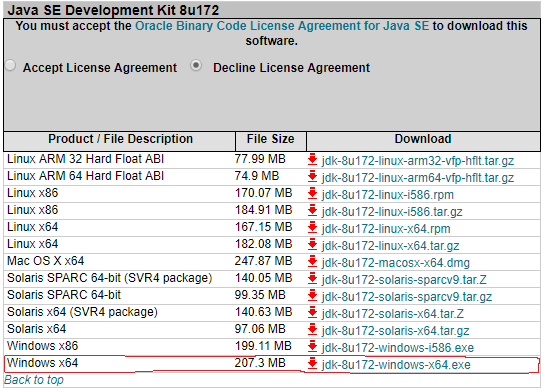Download jdk-8u172-linux-x64.tar.gz link
The width and height of the screenshot is (544, 392).
[390, 246]
